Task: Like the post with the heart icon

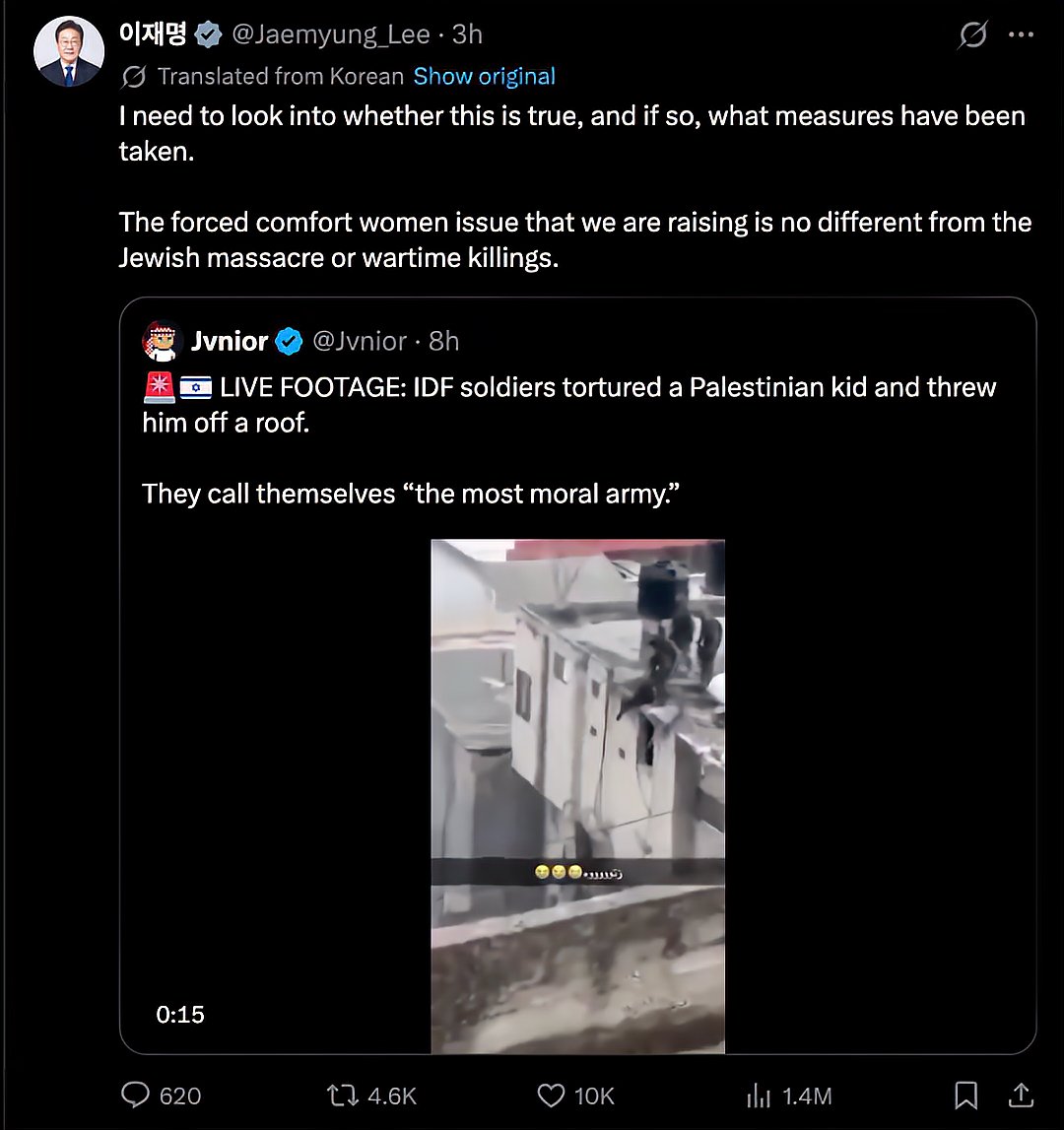Action: click(x=551, y=1095)
